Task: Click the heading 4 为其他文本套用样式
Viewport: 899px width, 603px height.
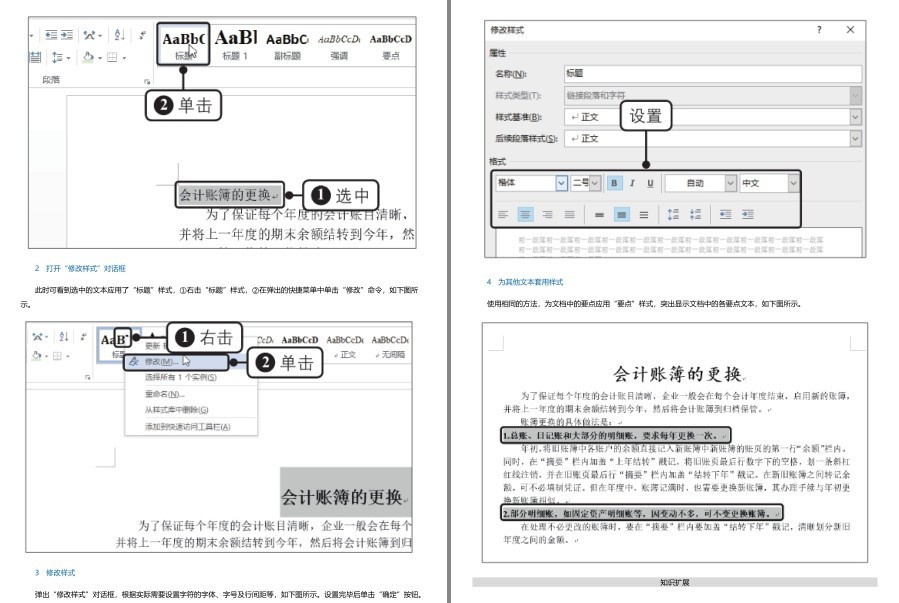Action: click(x=525, y=282)
